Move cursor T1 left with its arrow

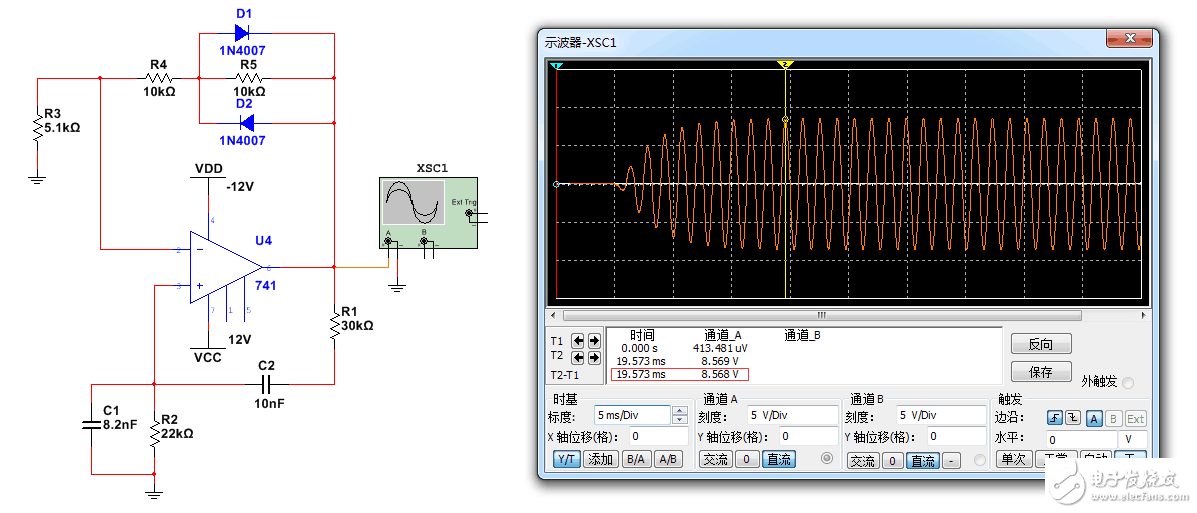578,340
